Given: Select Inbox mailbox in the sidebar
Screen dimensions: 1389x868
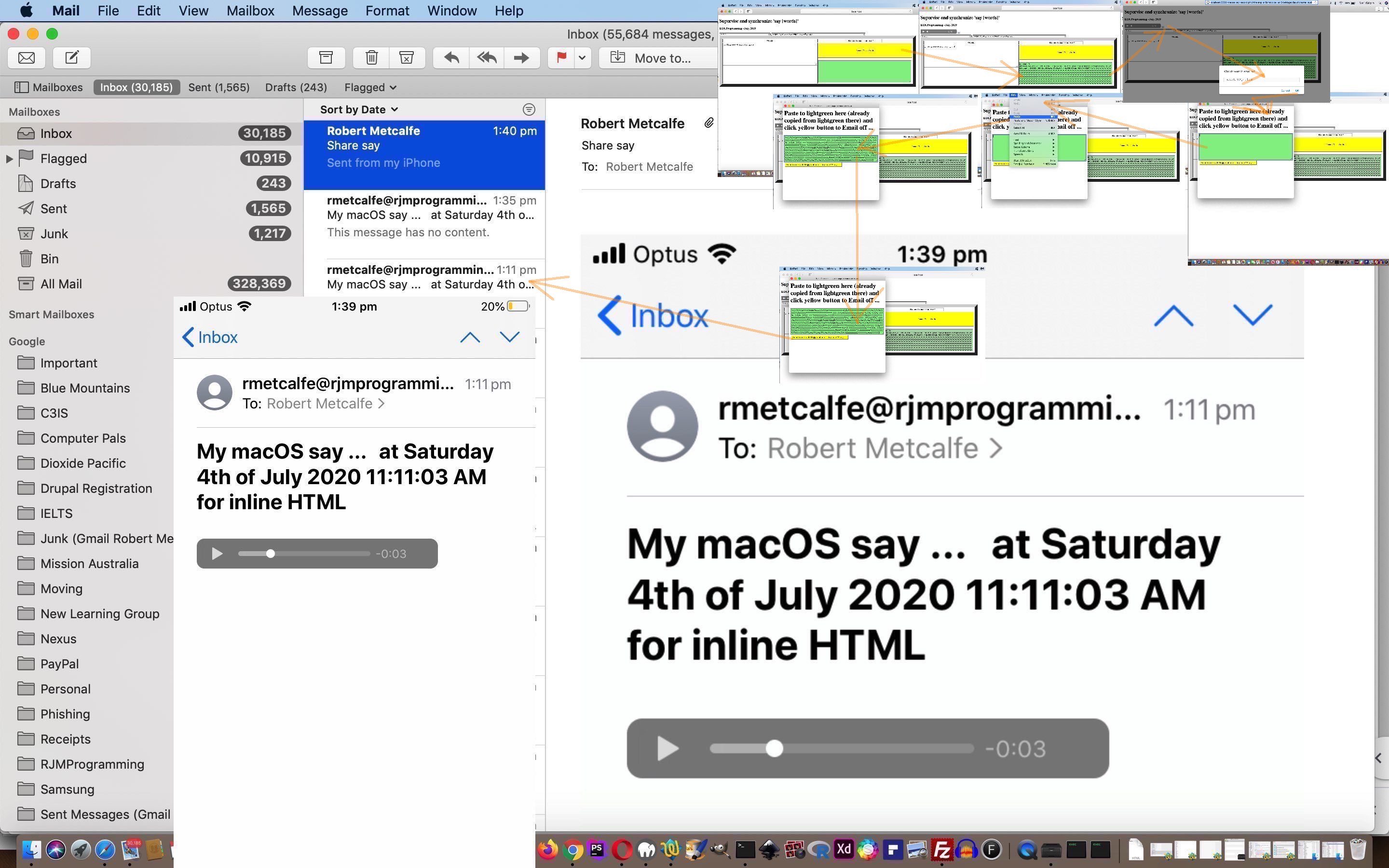Looking at the screenshot, I should [151, 133].
